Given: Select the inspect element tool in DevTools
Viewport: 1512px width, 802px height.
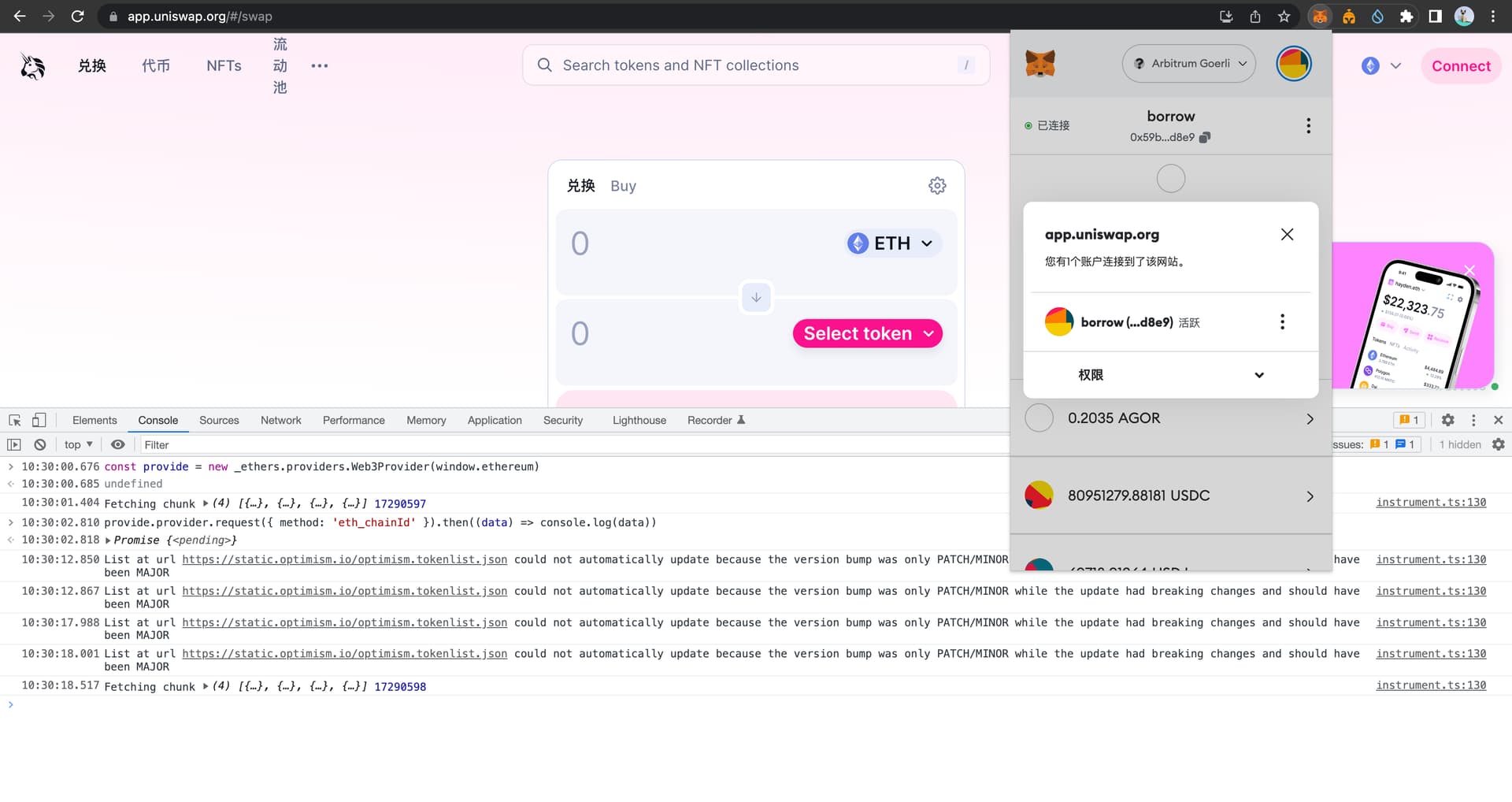Looking at the screenshot, I should tap(14, 420).
